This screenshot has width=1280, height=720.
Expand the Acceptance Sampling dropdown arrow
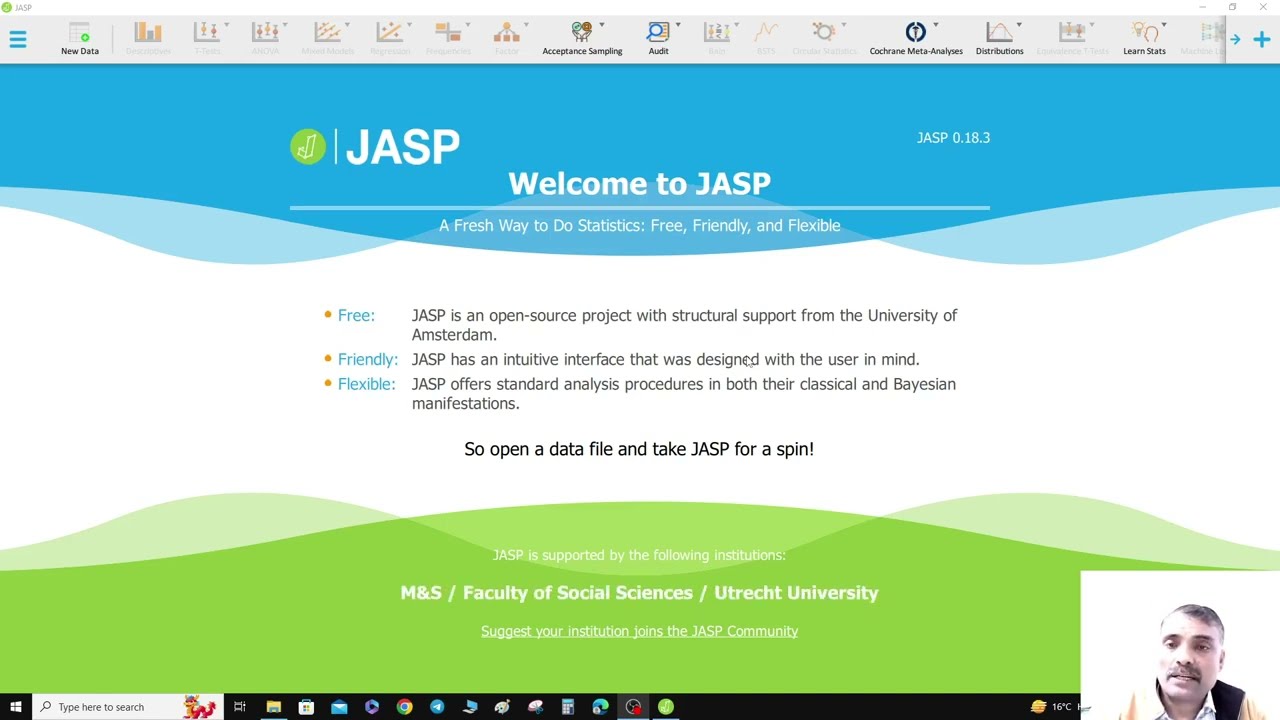602,25
